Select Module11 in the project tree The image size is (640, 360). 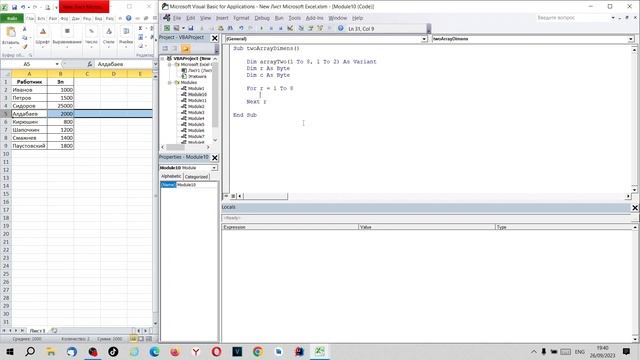tap(197, 100)
